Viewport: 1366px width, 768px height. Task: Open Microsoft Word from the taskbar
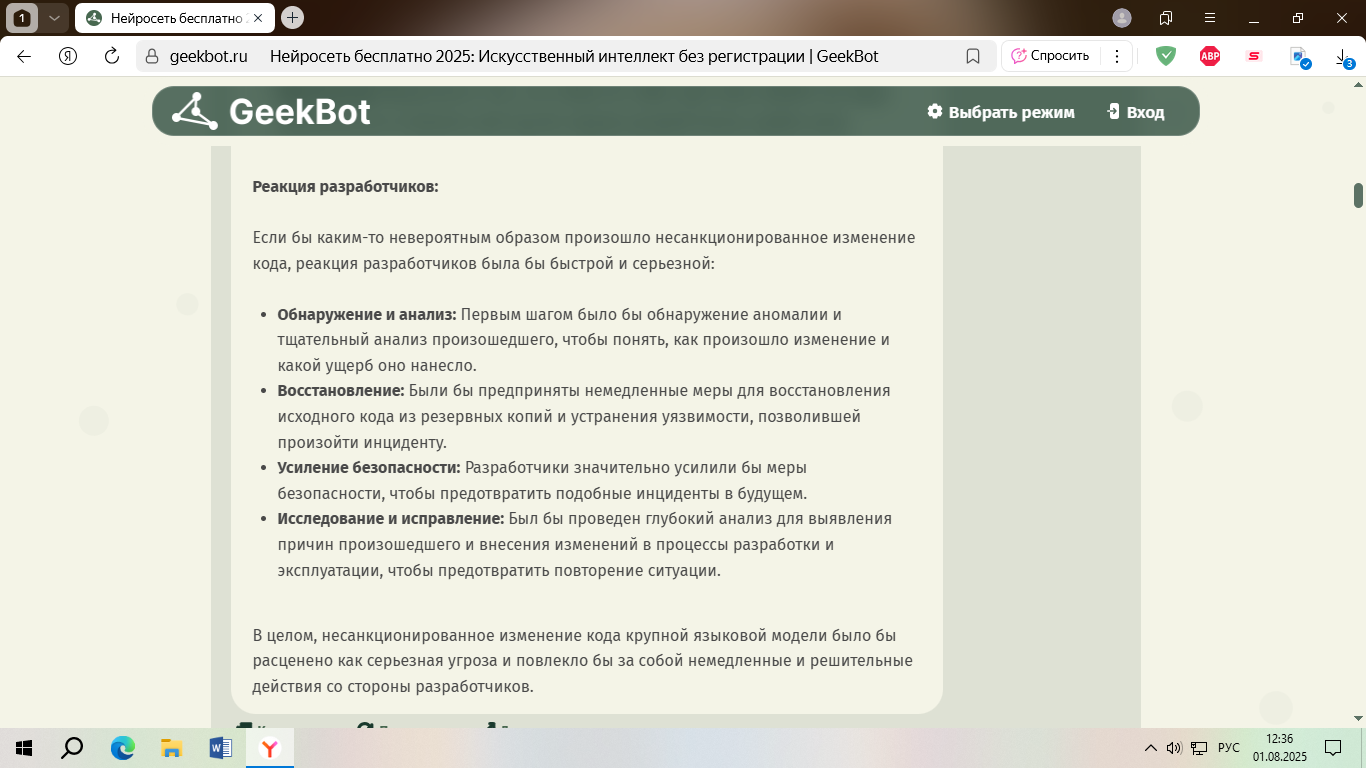(220, 748)
